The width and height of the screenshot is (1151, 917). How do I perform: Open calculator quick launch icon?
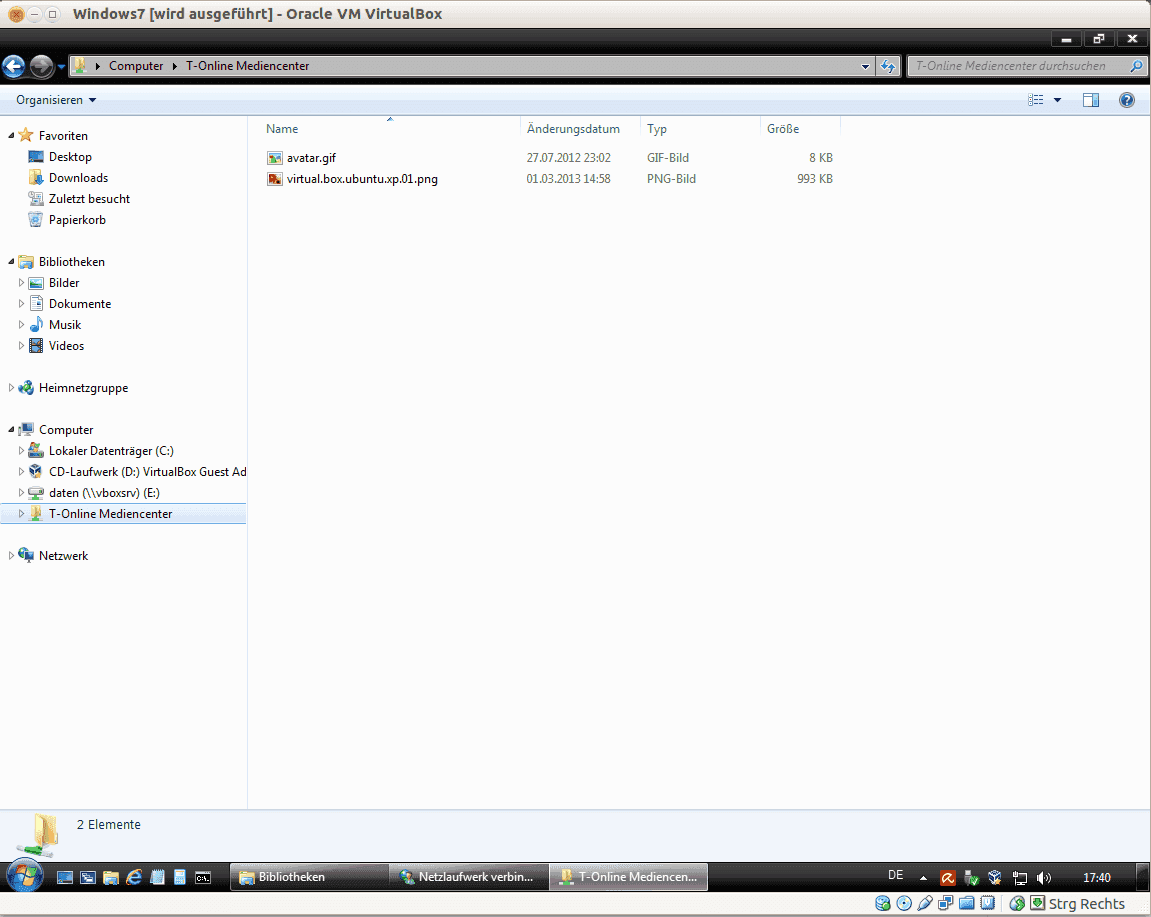tap(180, 877)
